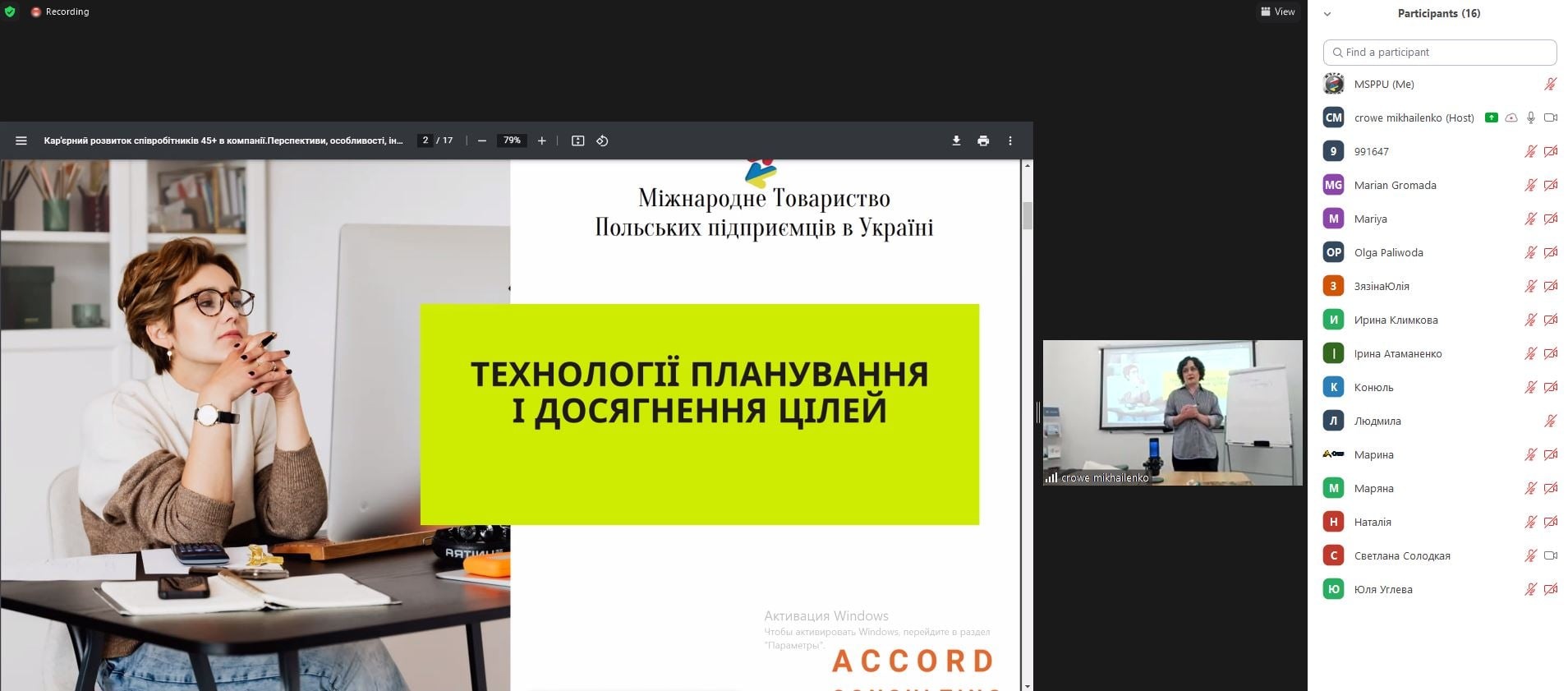Screen dimensions: 1568x691
Task: Toggle Светлана Солодкая's video camera
Action: coord(1551,556)
